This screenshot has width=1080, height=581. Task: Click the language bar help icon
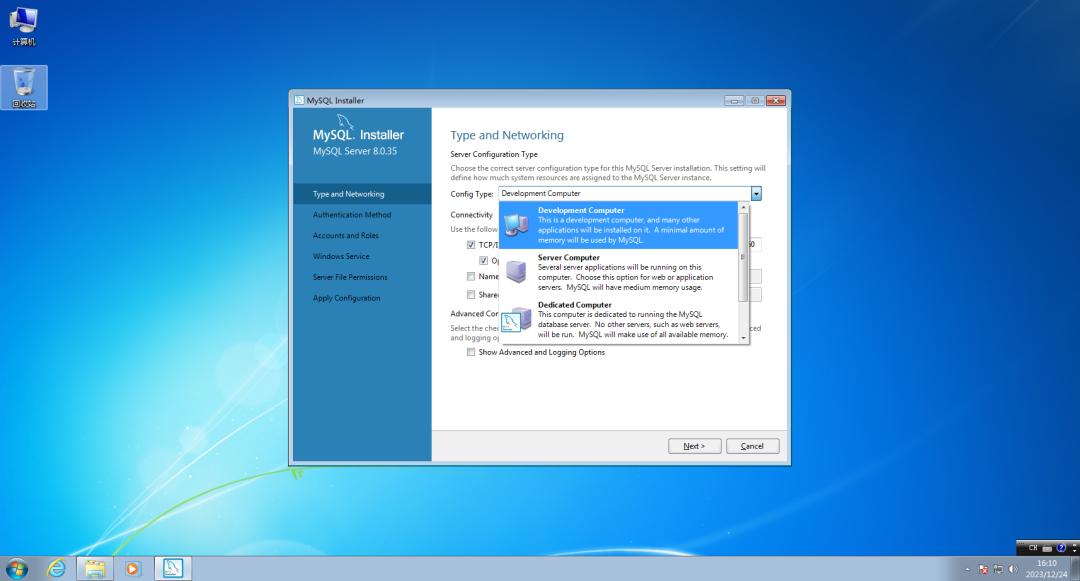pyautogui.click(x=1061, y=548)
